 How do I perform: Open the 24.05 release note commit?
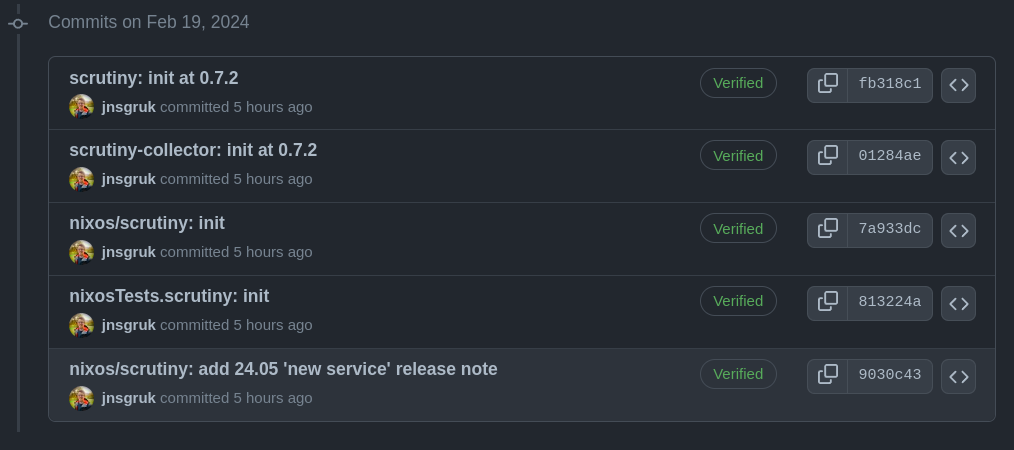[282, 369]
